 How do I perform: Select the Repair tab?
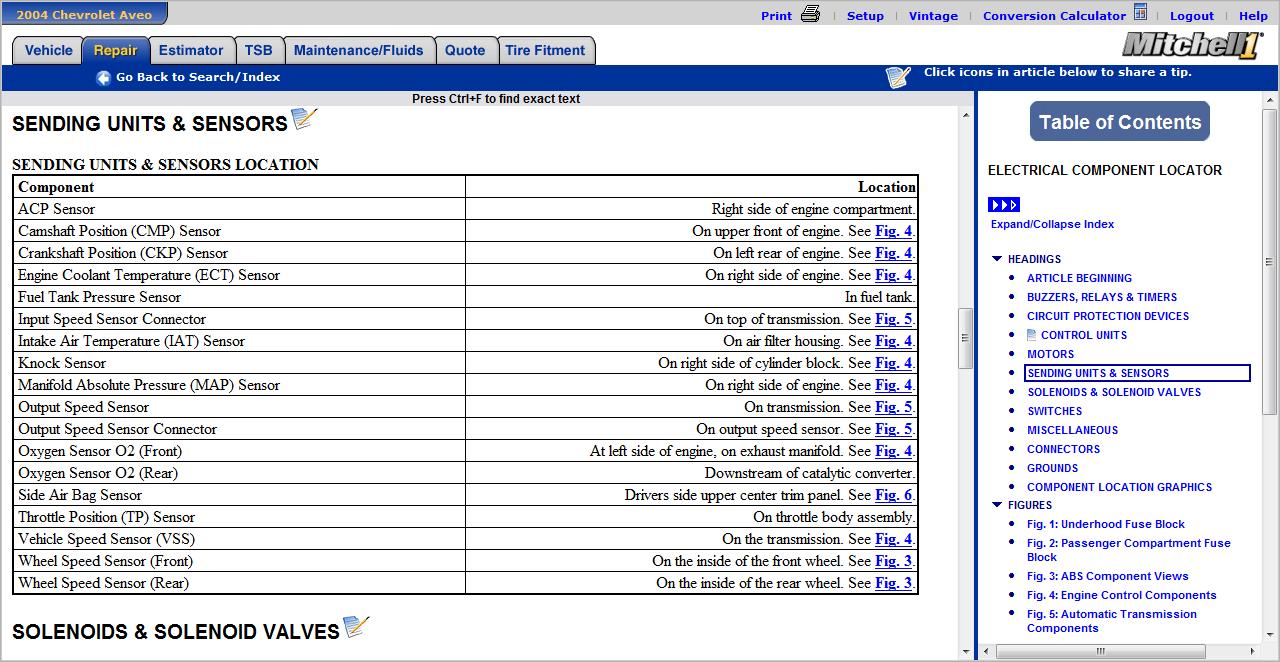coord(116,51)
